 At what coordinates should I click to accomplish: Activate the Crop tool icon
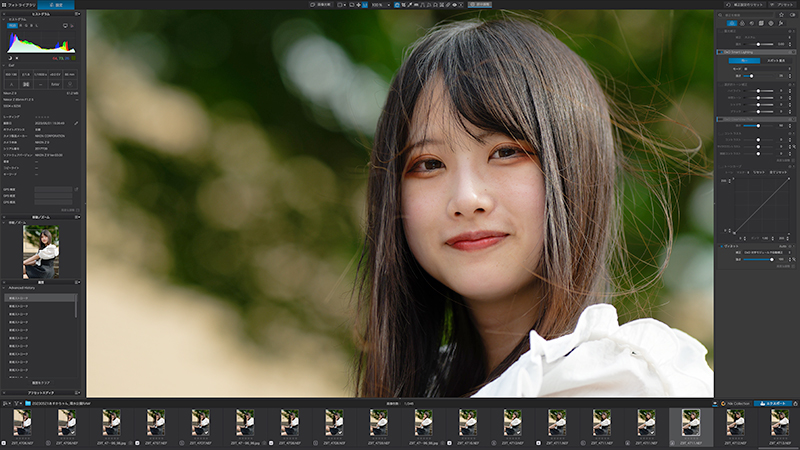click(x=403, y=5)
